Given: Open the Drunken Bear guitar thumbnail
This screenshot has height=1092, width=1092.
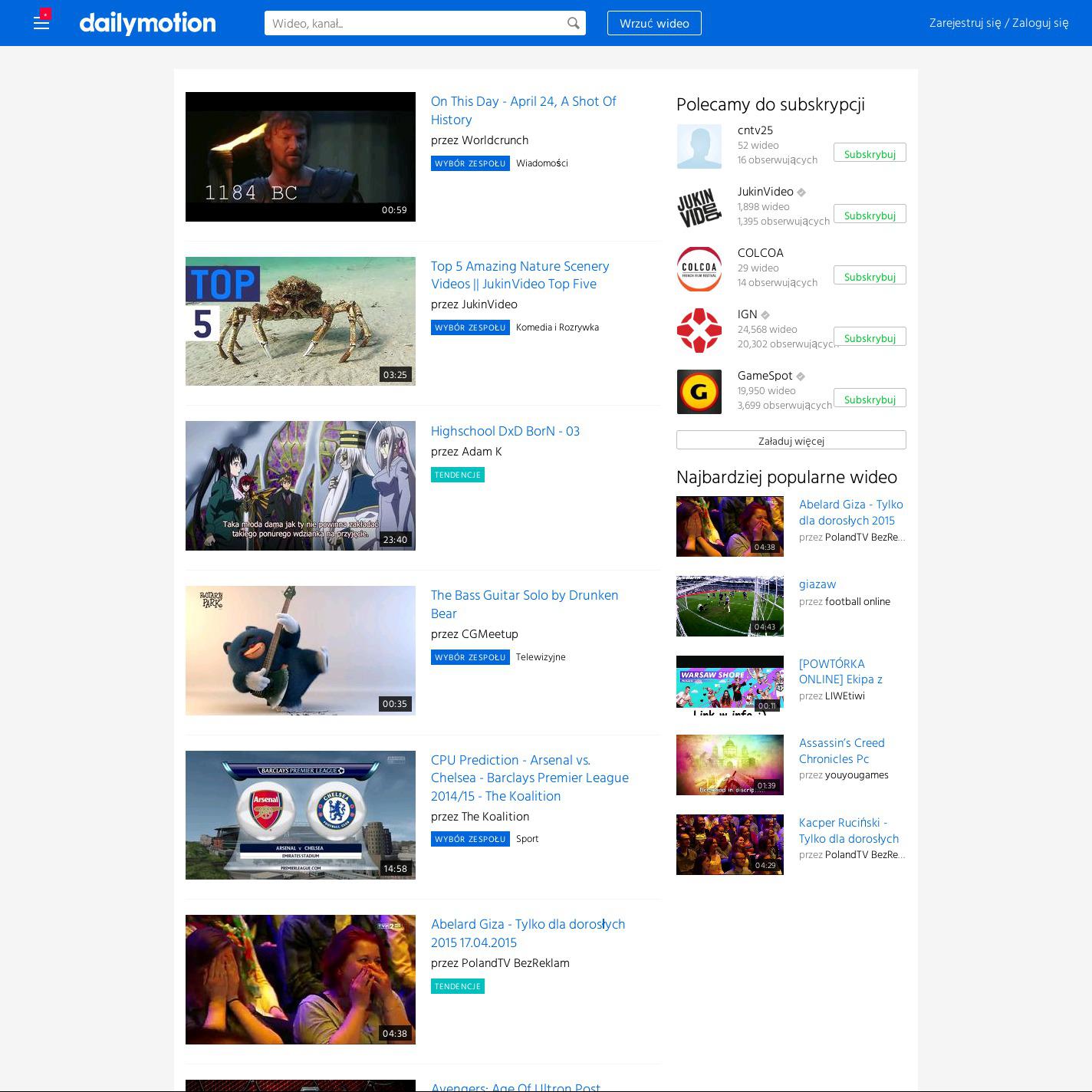Looking at the screenshot, I should click(x=300, y=650).
